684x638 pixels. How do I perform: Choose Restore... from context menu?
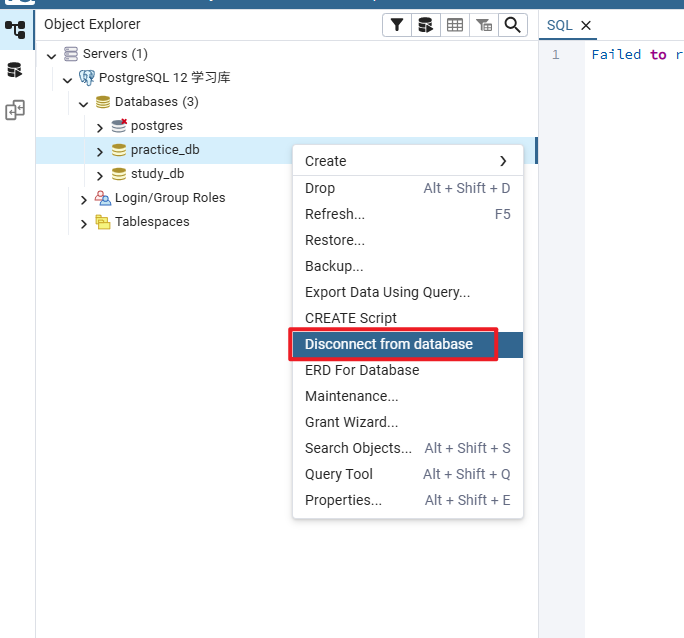point(408,240)
